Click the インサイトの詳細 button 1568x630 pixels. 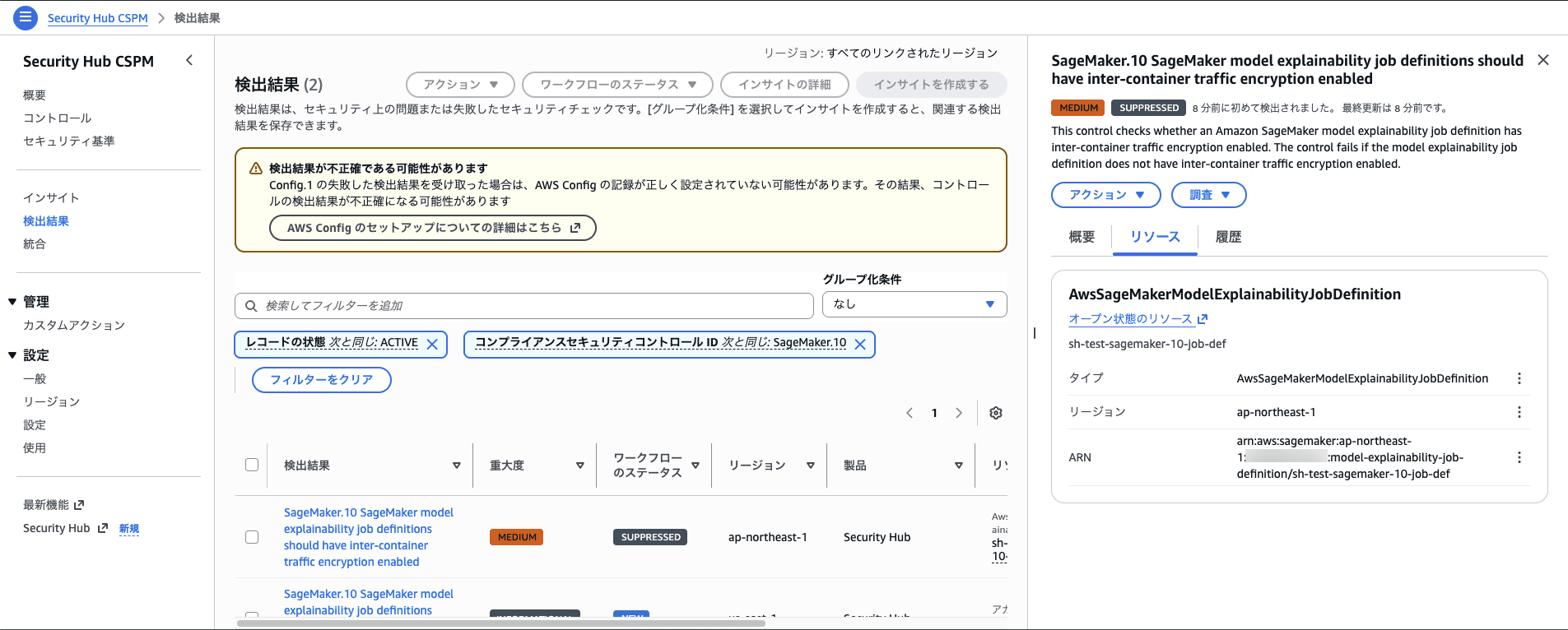coord(784,85)
